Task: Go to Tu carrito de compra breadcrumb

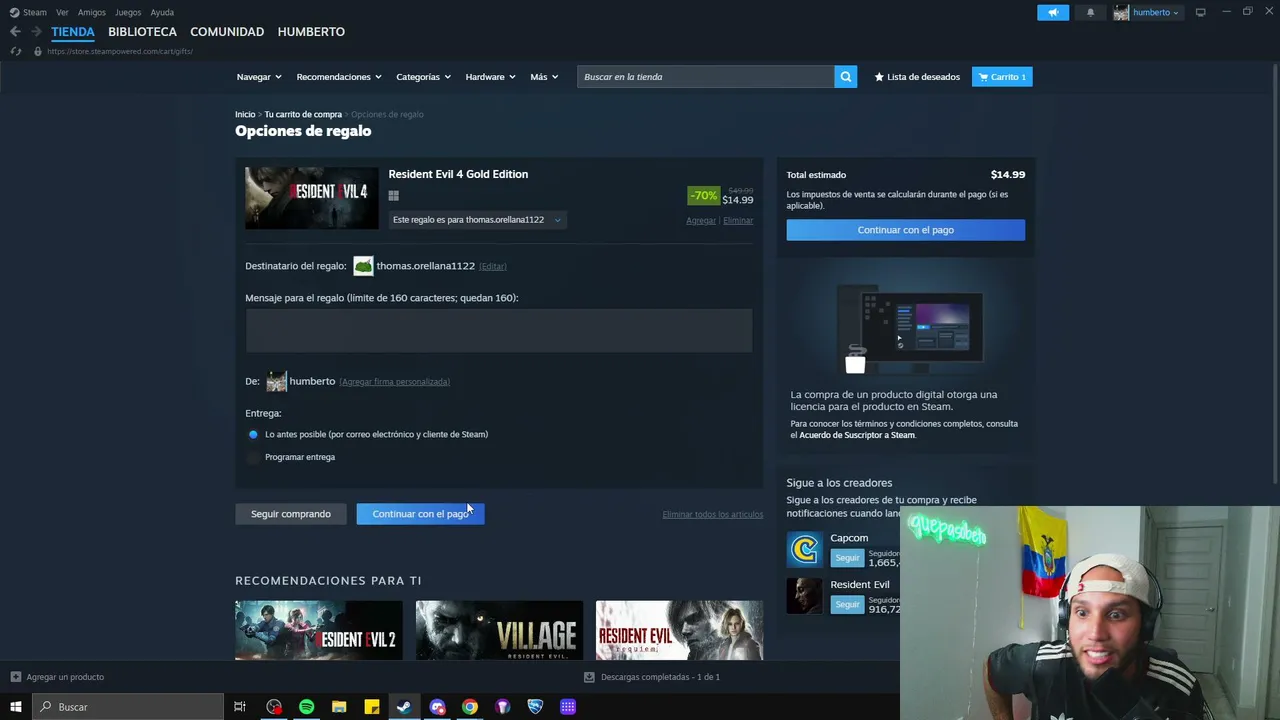Action: (303, 115)
